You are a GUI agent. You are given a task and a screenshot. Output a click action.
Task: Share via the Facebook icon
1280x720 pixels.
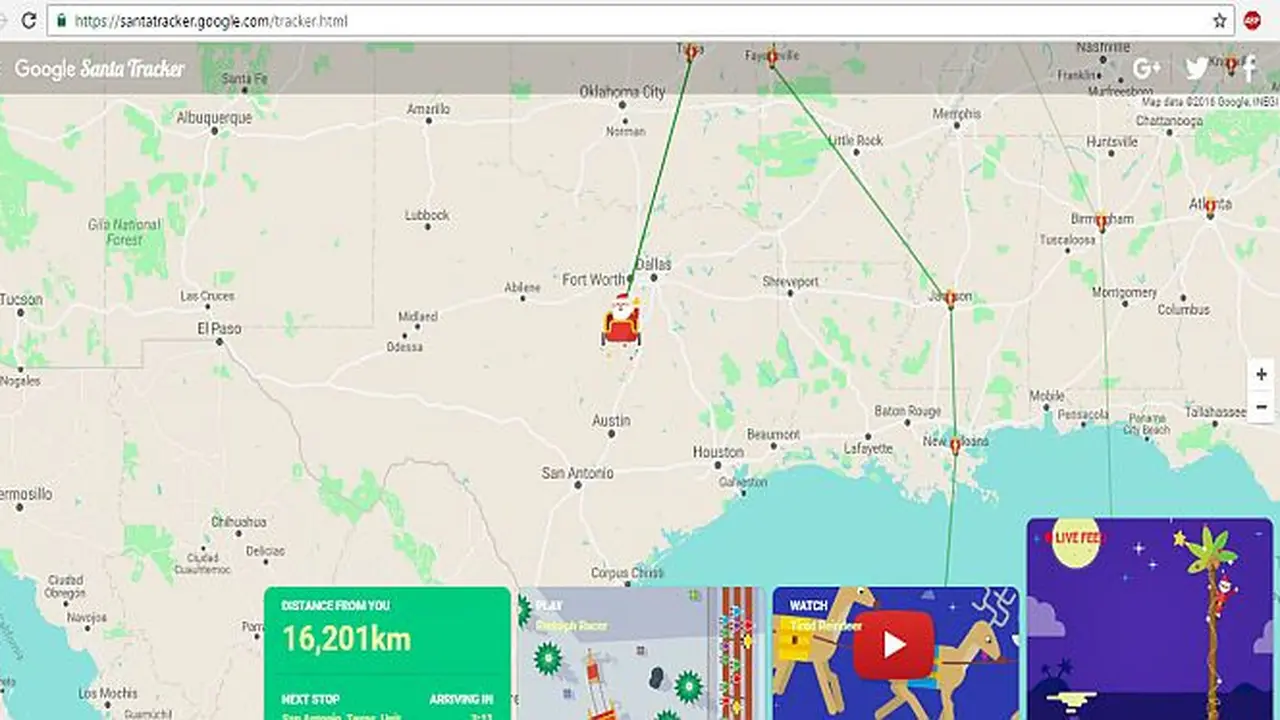[1249, 68]
